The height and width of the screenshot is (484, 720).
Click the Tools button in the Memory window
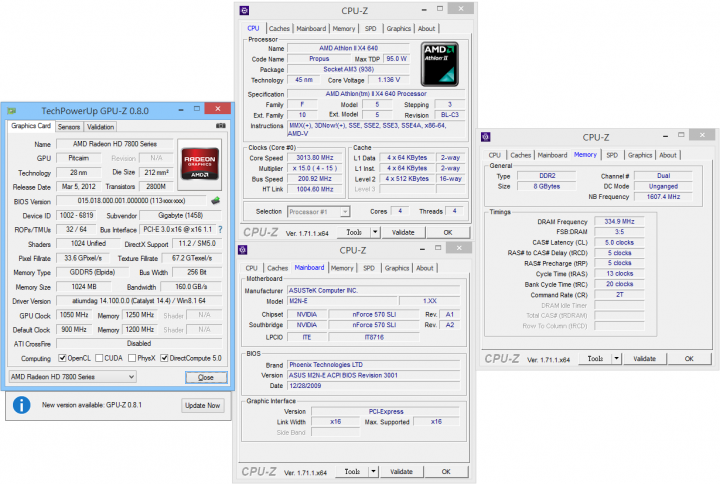tap(595, 359)
